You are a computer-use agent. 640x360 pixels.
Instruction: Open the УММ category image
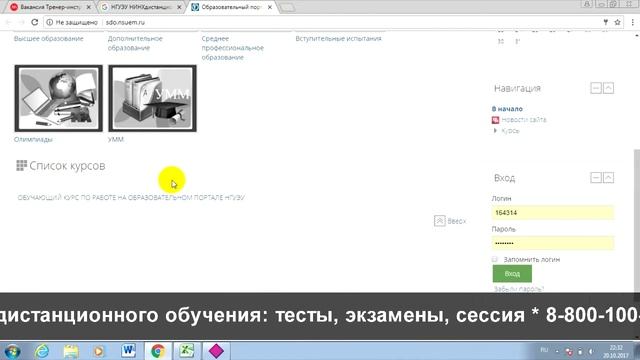(x=152, y=98)
